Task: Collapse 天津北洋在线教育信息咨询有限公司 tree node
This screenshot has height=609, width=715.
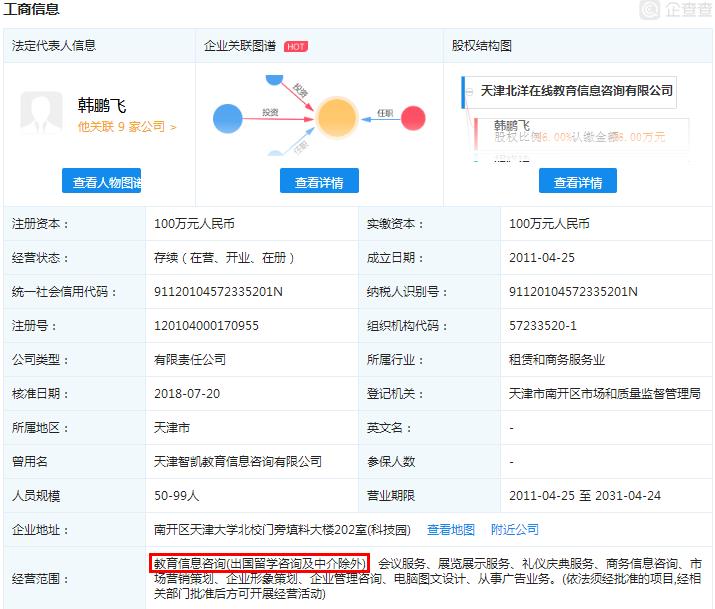Action: pyautogui.click(x=470, y=92)
